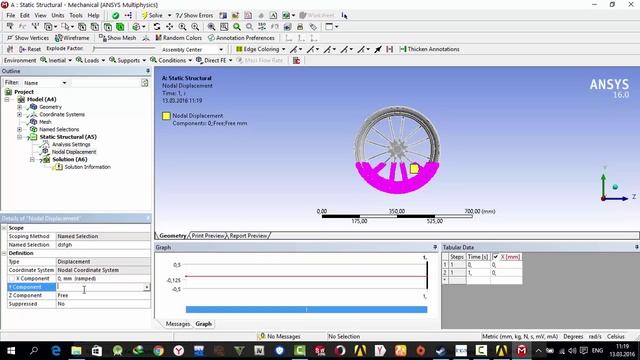The height and width of the screenshot is (360, 640).
Task: Click the refresh icon beside Outline filter
Action: tap(144, 82)
